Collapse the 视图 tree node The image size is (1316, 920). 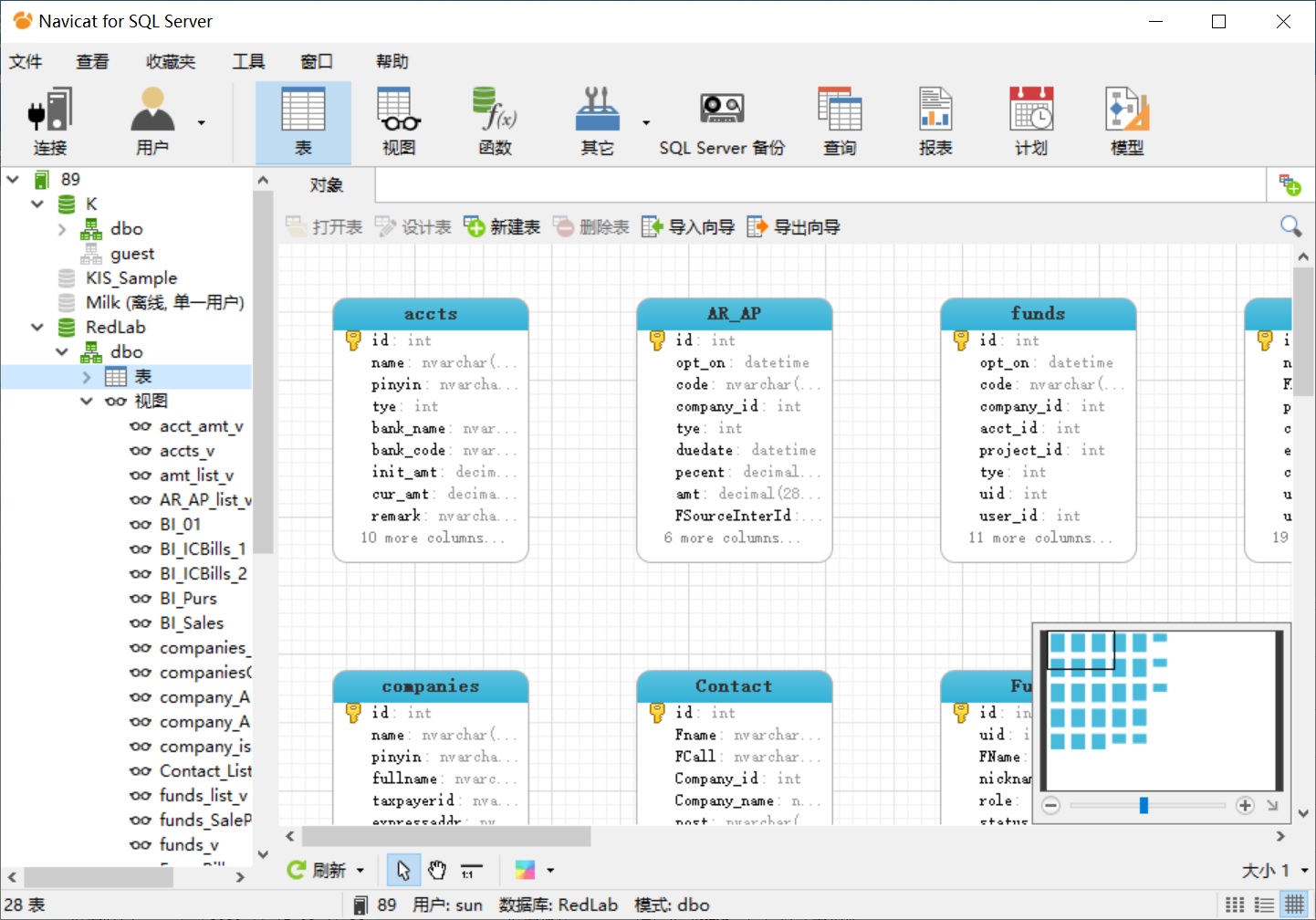coord(87,401)
